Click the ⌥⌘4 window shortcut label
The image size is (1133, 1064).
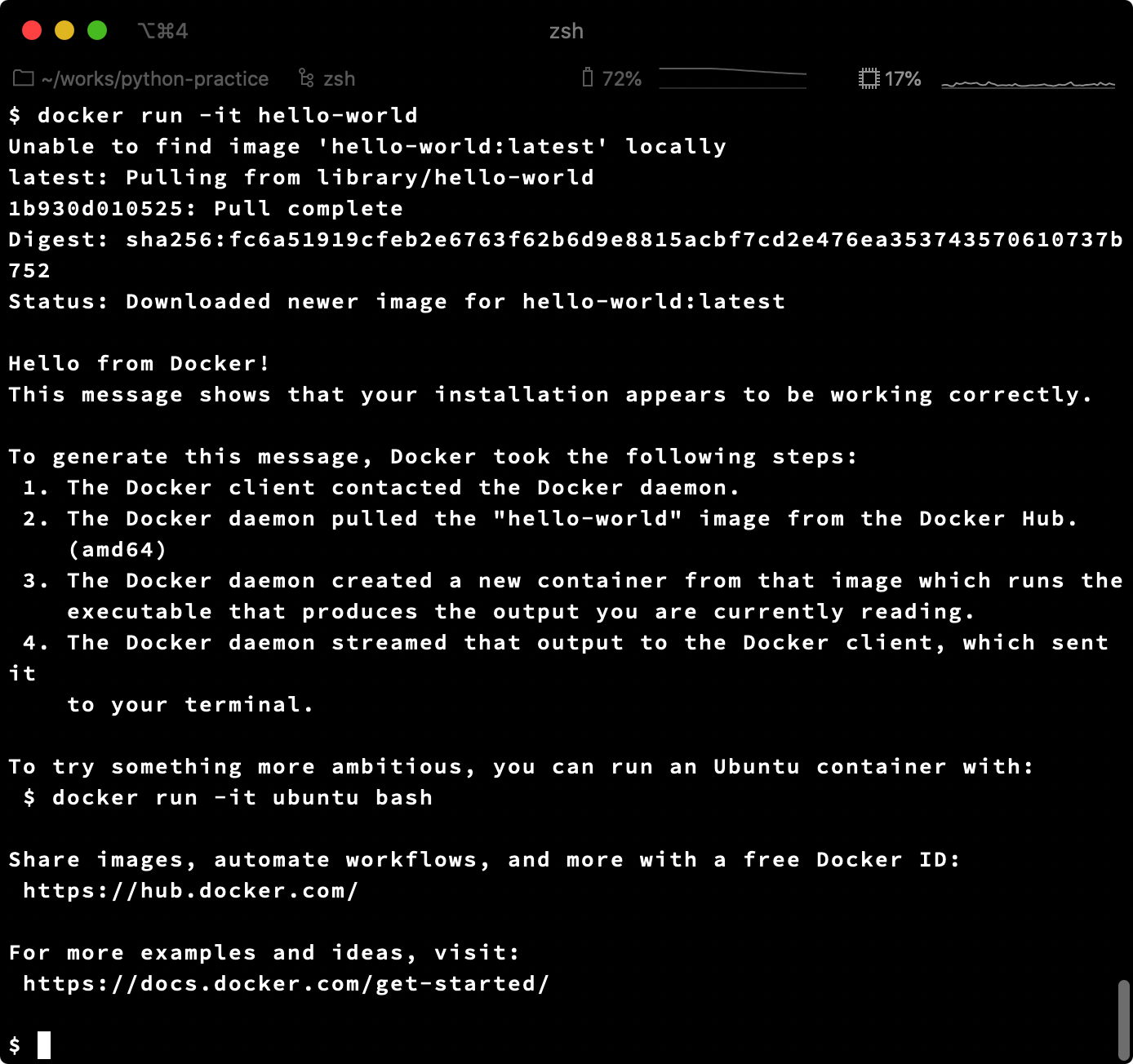162,31
